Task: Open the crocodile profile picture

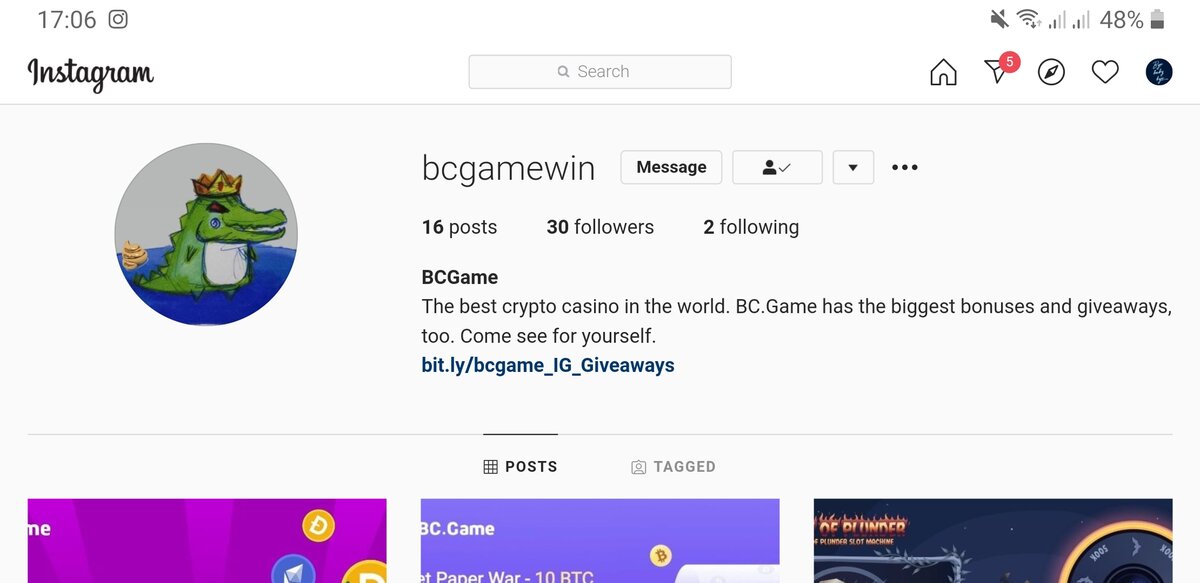Action: coord(206,234)
